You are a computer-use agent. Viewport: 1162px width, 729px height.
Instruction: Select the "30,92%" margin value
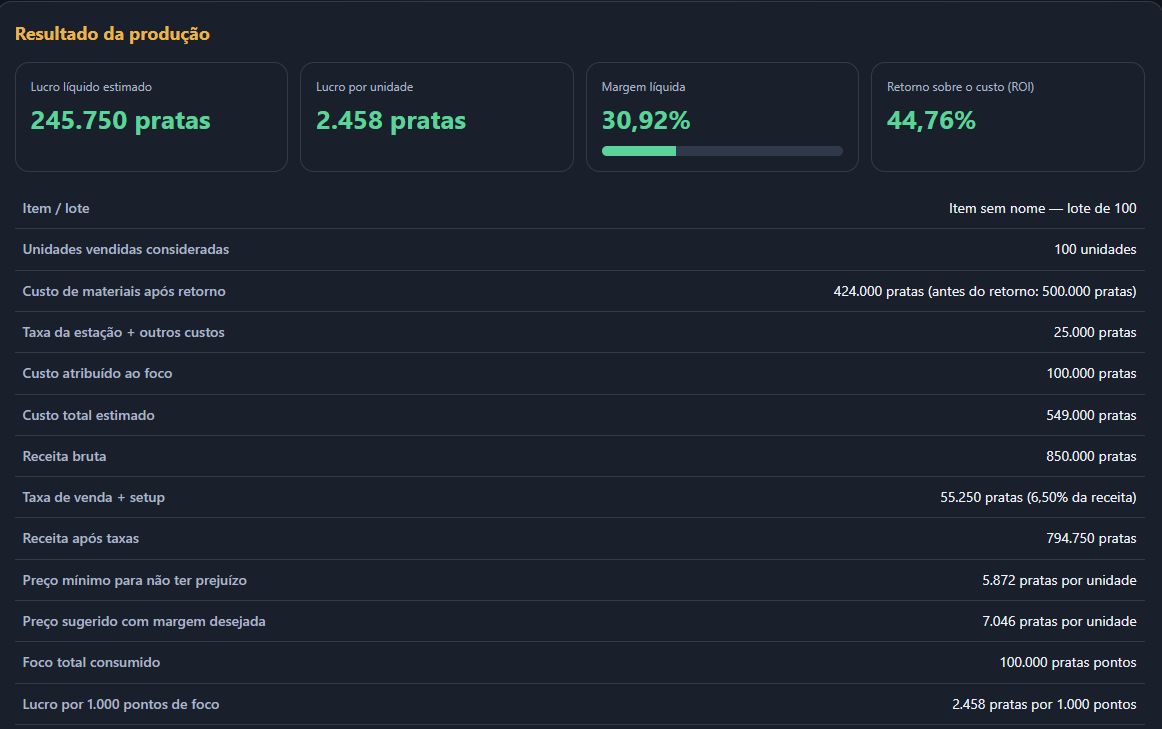point(645,120)
